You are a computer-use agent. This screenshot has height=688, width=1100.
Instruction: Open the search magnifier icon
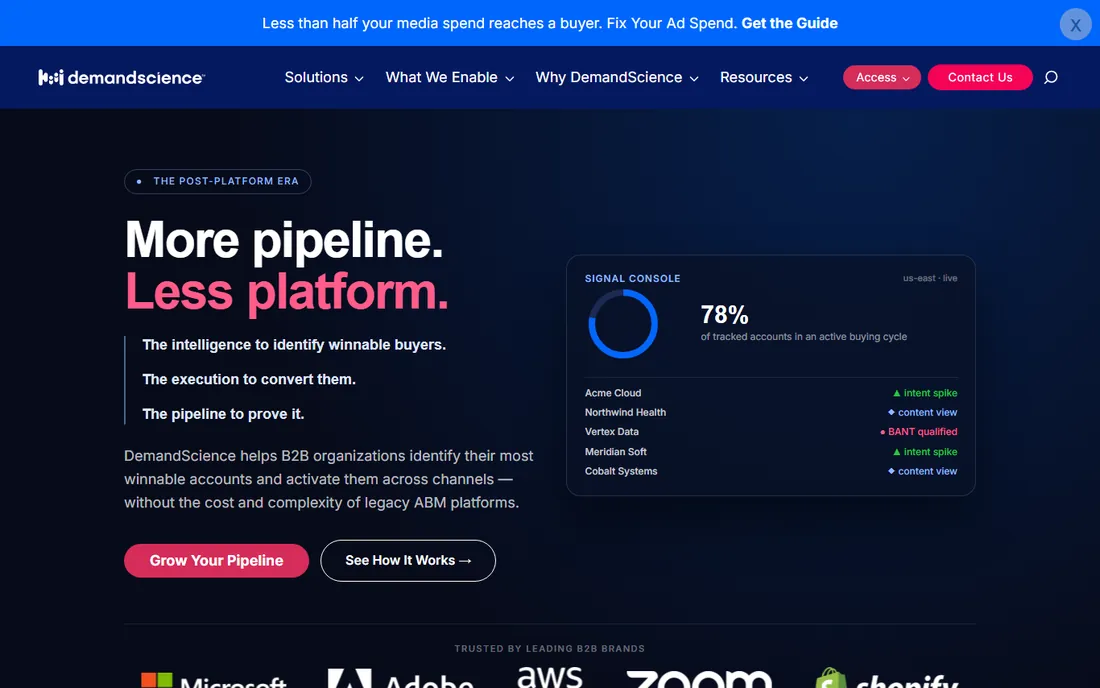(1050, 77)
